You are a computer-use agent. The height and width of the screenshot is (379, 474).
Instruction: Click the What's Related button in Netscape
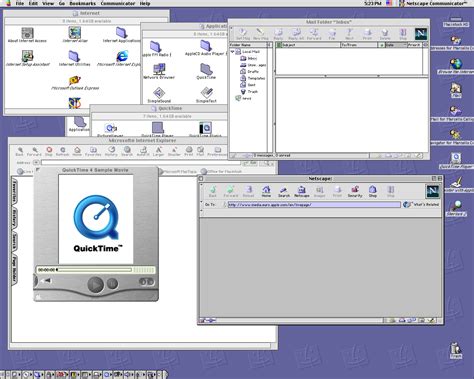pyautogui.click(x=421, y=204)
